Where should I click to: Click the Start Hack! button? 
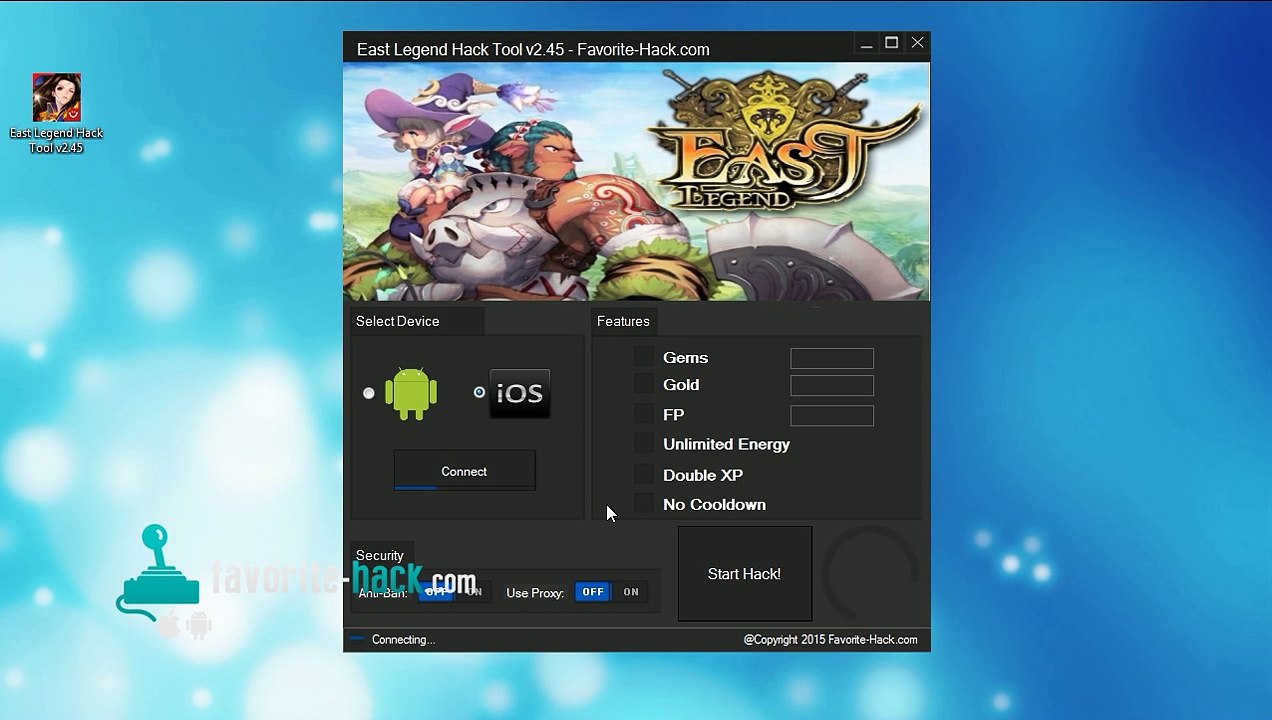coord(744,574)
